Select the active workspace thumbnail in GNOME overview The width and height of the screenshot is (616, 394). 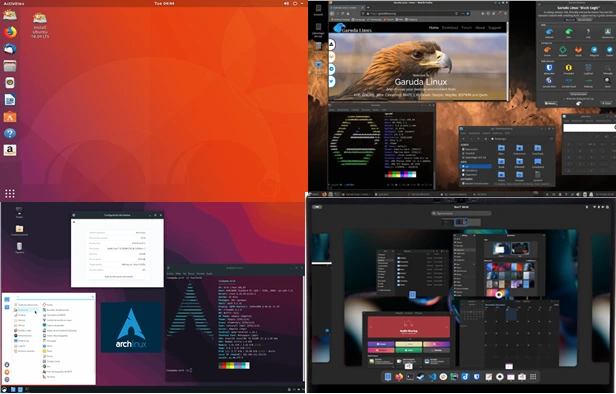click(x=461, y=222)
